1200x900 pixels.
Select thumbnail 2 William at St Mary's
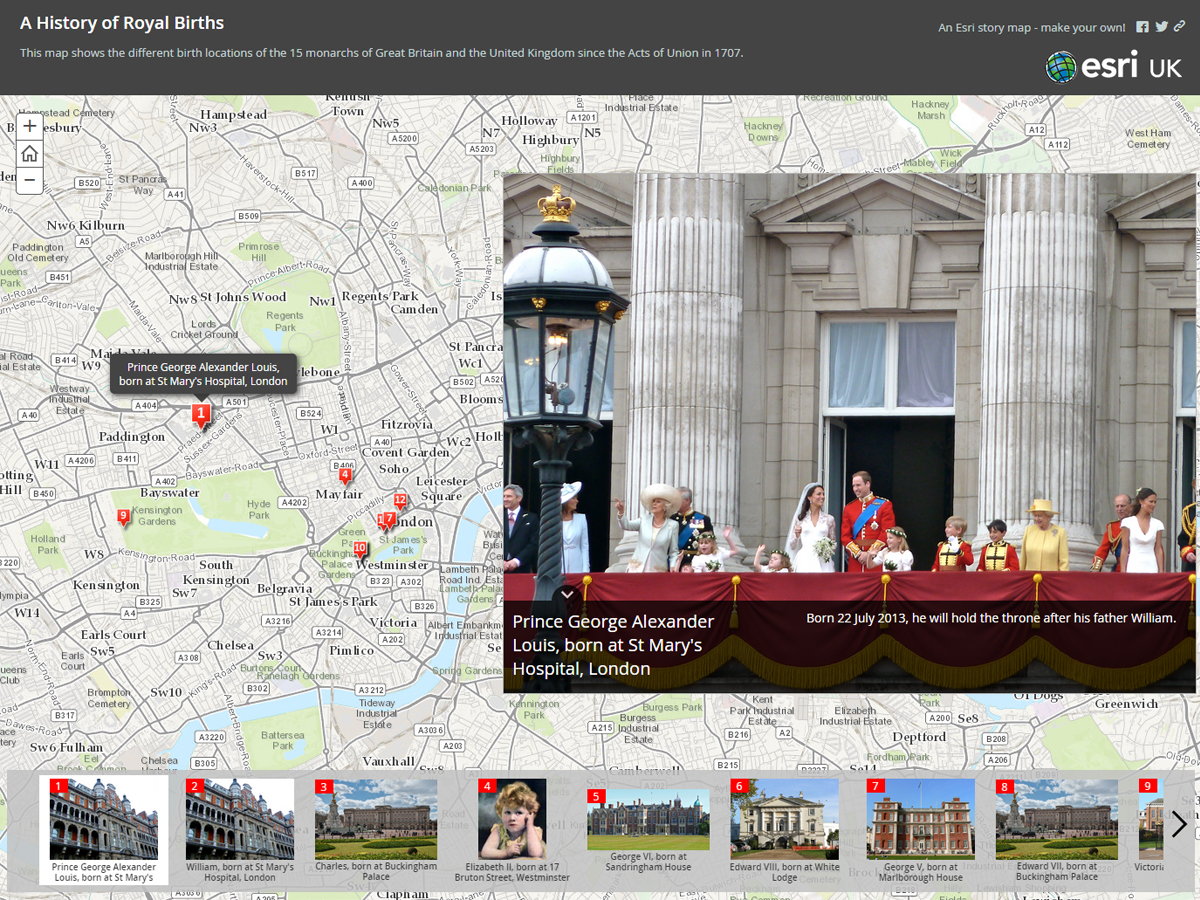point(240,830)
